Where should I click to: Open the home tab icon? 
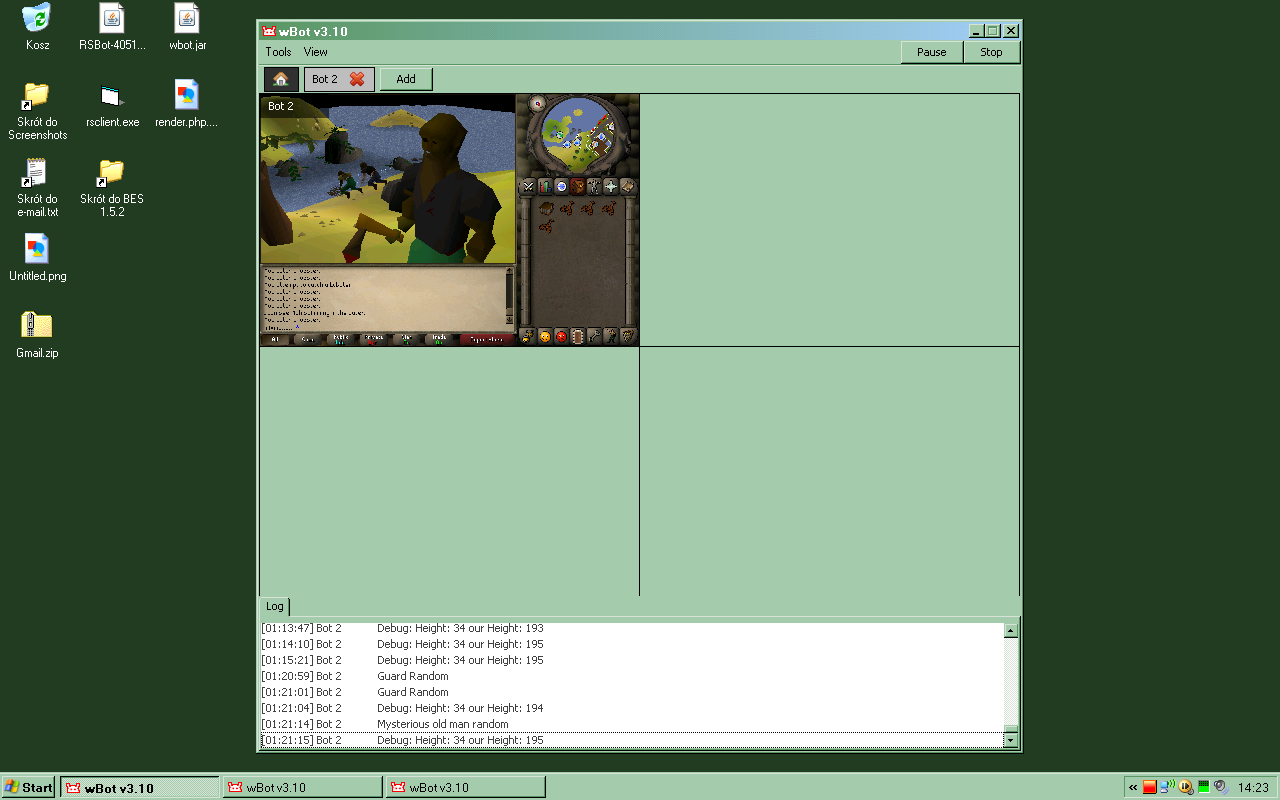[281, 79]
